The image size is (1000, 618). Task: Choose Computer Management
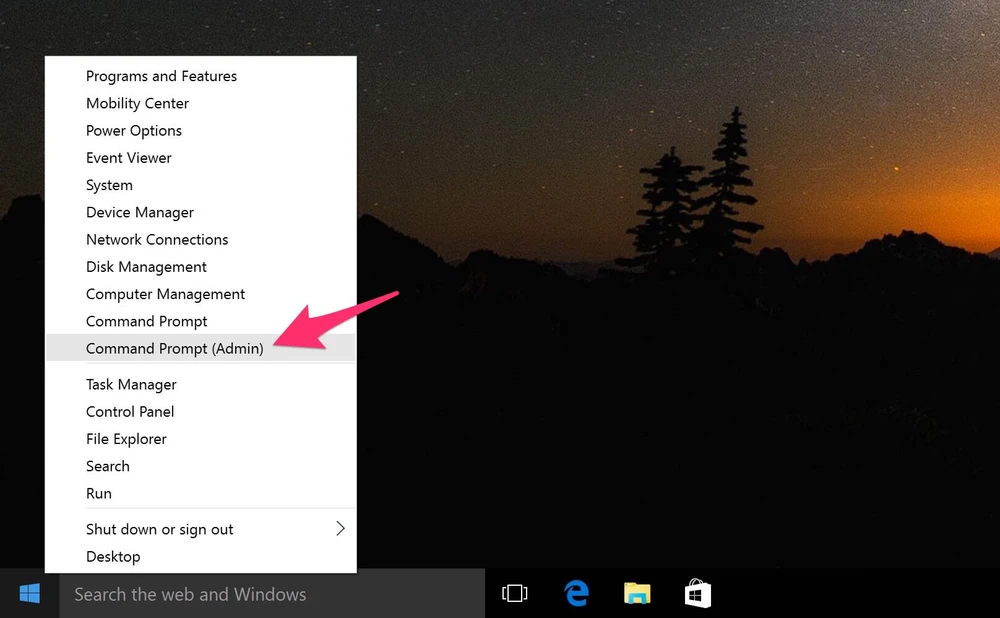(165, 294)
